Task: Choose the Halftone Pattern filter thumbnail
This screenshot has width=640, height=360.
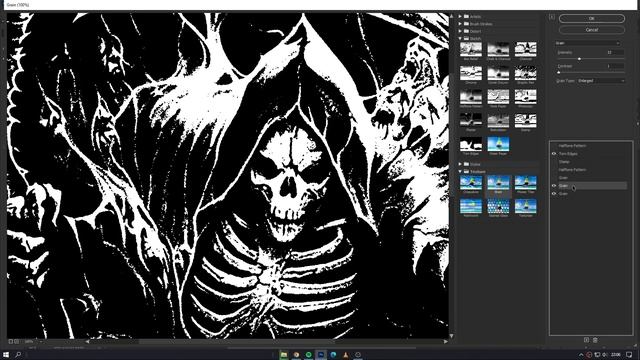Action: point(471,96)
